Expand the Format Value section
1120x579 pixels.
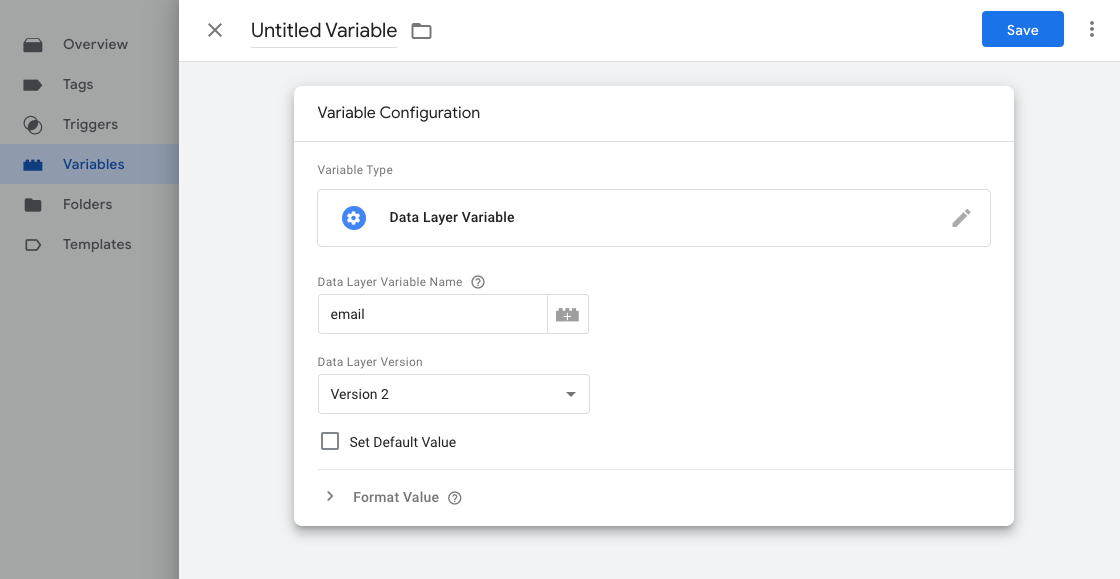tap(330, 496)
